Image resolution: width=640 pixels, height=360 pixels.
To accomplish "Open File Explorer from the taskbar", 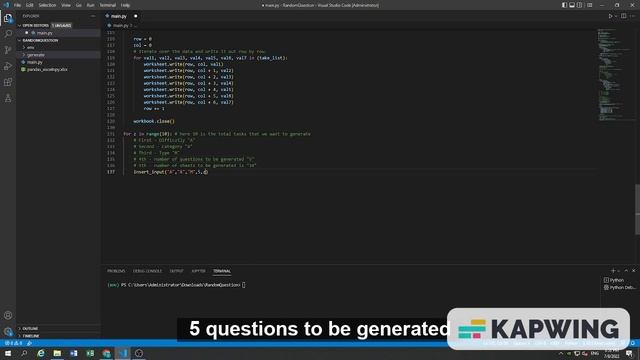I will click(x=57, y=353).
